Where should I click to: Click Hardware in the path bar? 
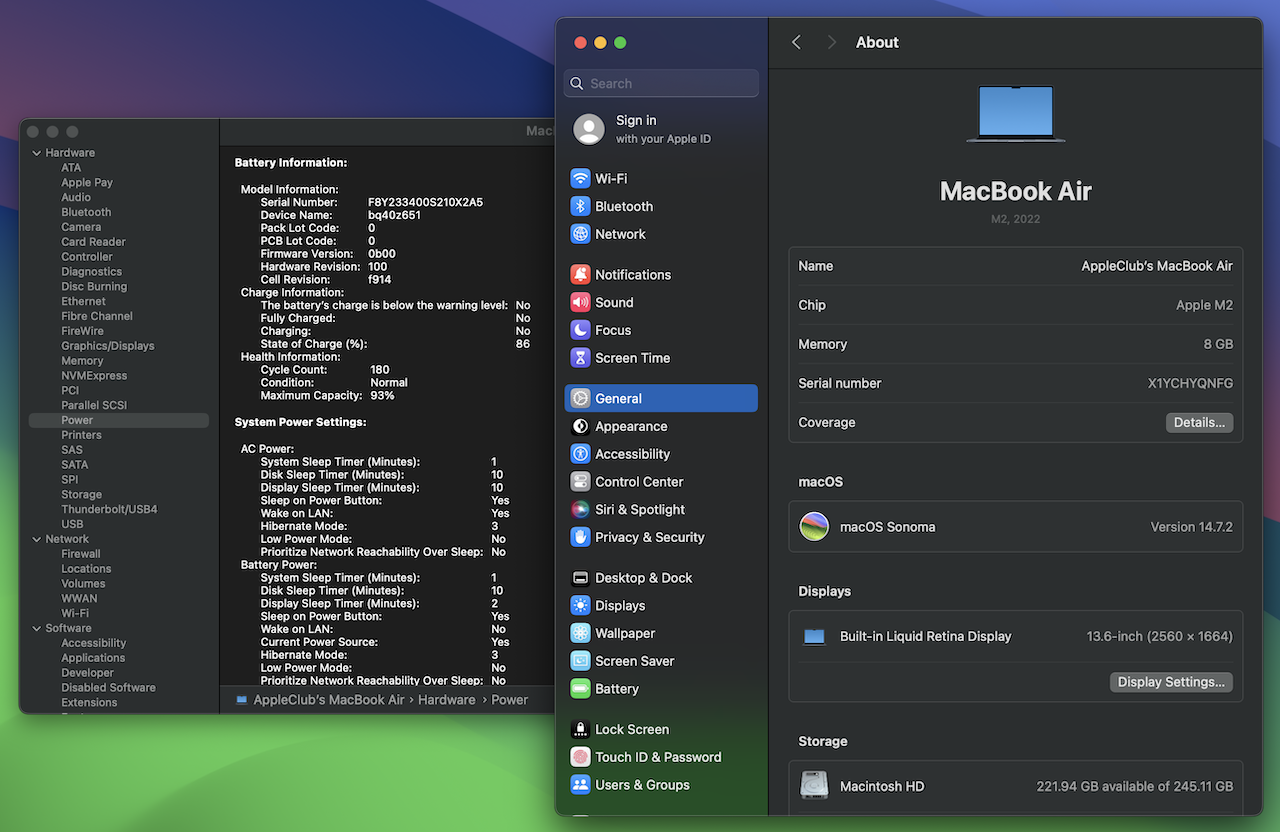[446, 700]
